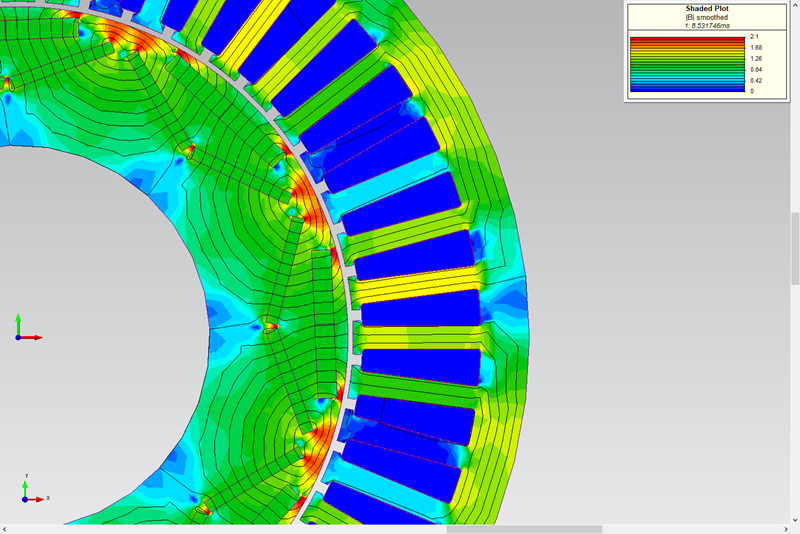Click the 1.68 legend scale value
This screenshot has height=534, width=800.
click(x=756, y=47)
